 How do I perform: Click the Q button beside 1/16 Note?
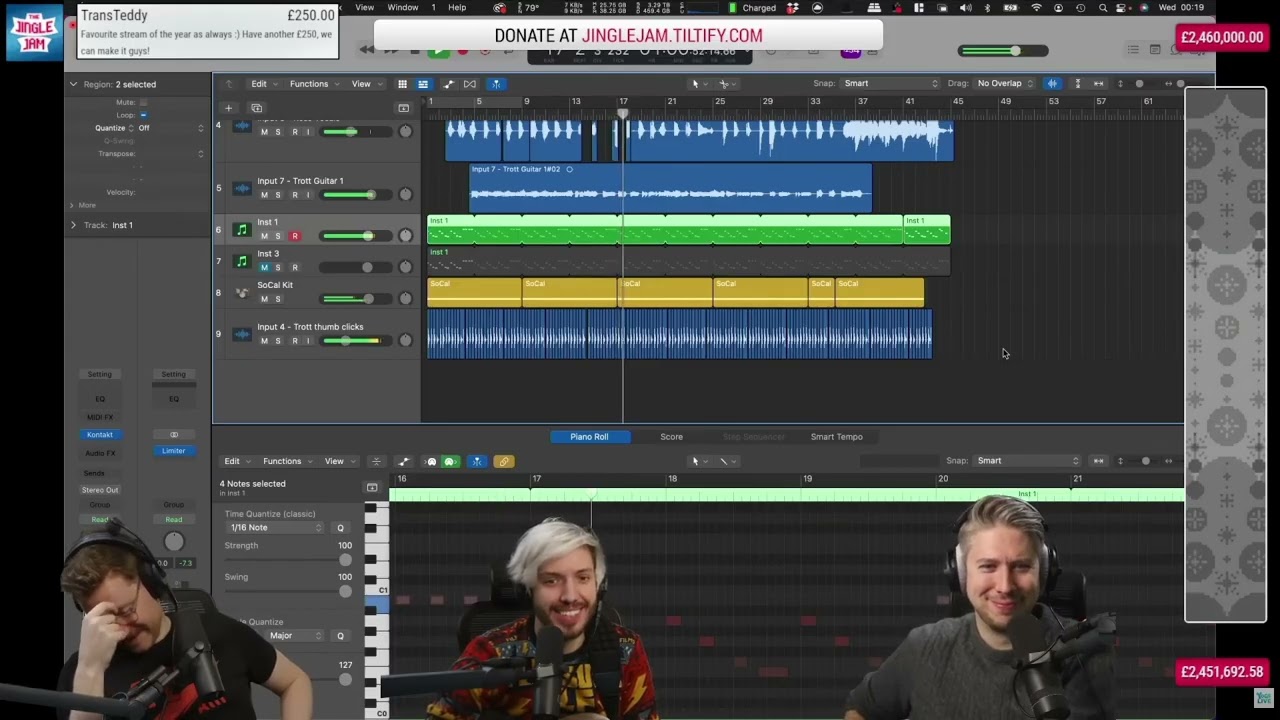pos(340,528)
